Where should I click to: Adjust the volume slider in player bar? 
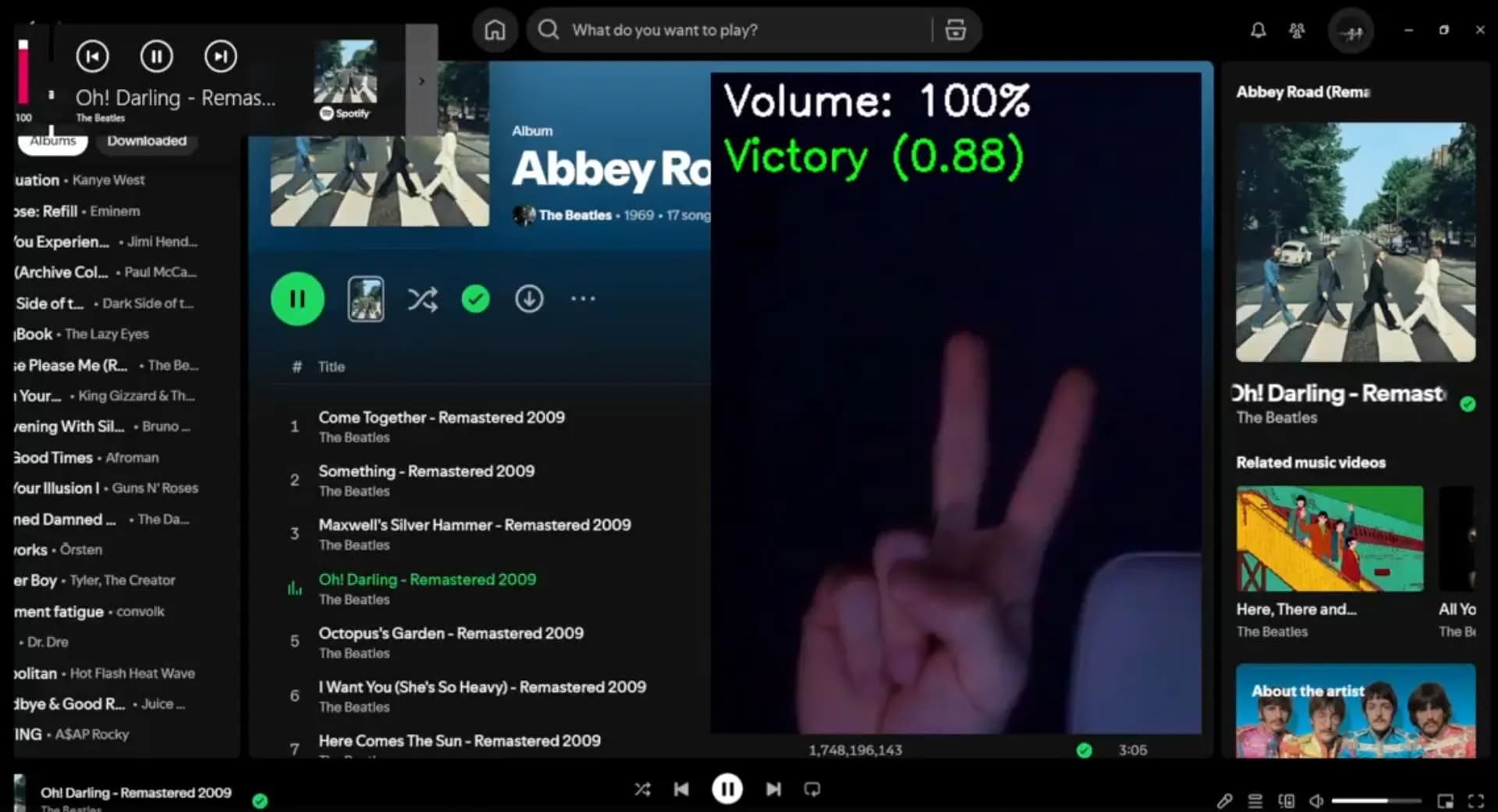click(x=1376, y=801)
